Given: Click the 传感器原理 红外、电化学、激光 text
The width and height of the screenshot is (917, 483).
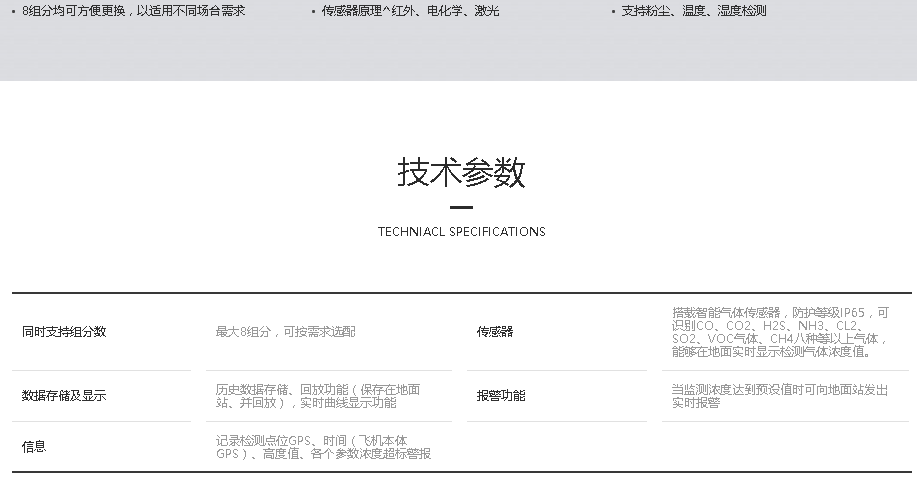Looking at the screenshot, I should tap(410, 11).
